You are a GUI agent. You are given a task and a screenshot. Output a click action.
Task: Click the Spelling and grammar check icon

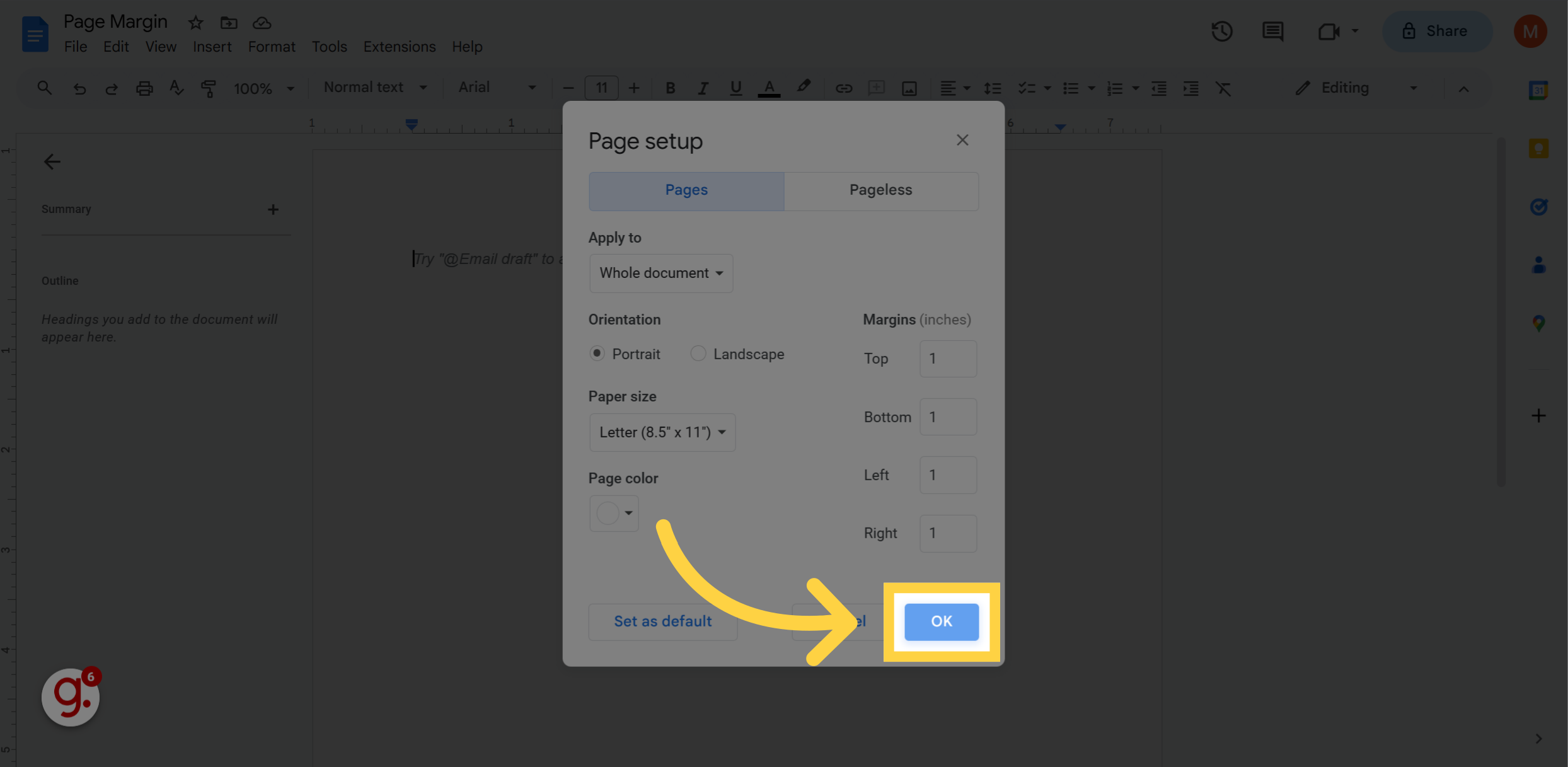click(176, 88)
